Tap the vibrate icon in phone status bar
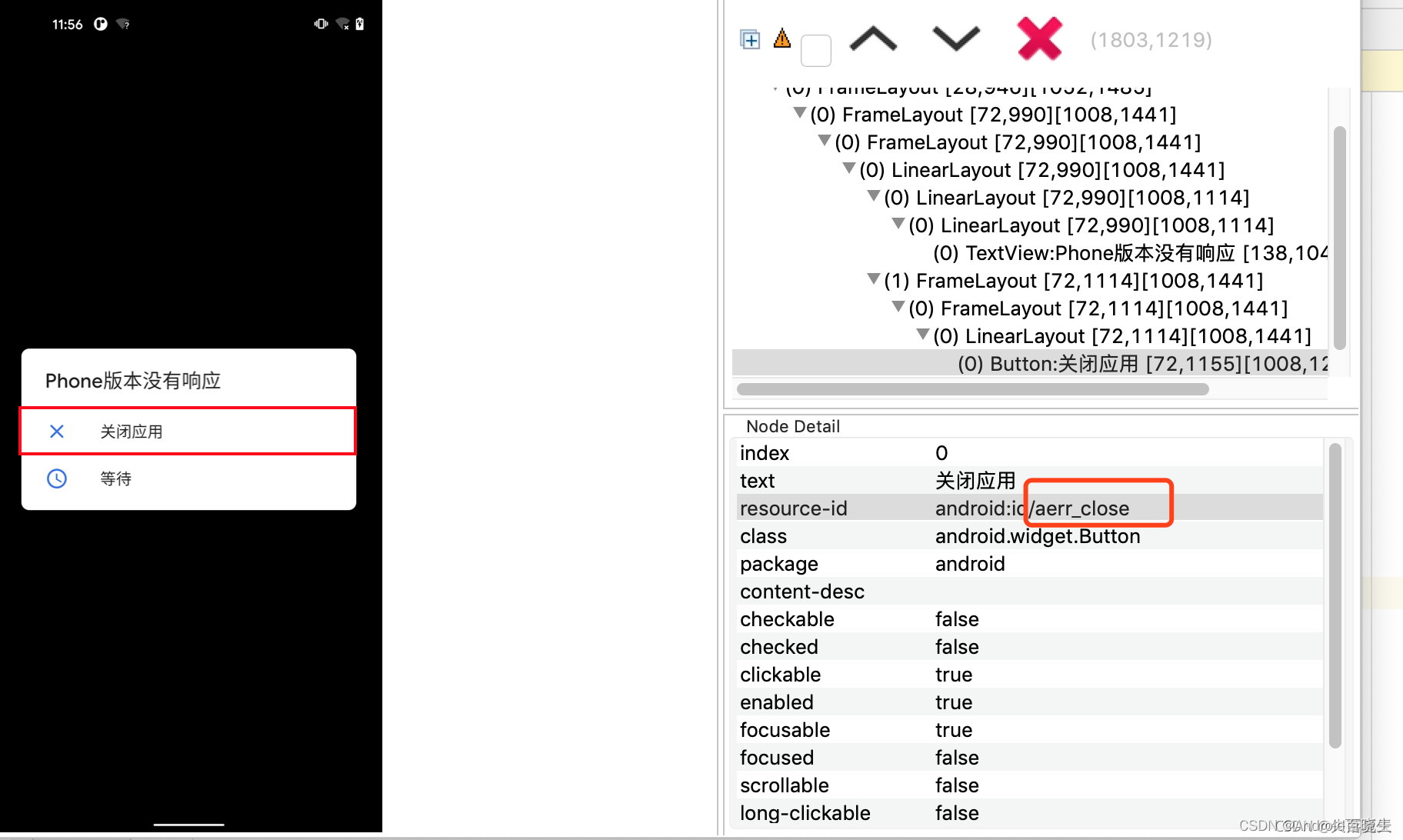 [321, 24]
